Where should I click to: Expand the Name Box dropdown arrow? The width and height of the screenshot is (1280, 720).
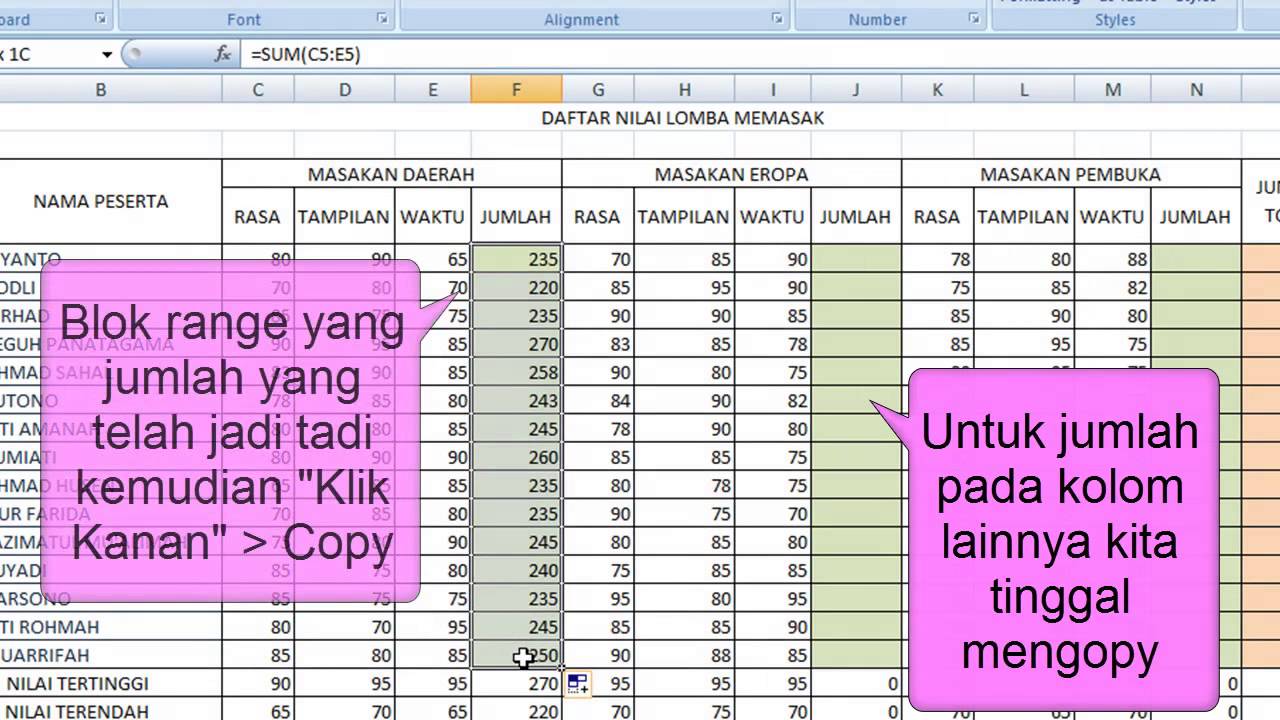107,54
